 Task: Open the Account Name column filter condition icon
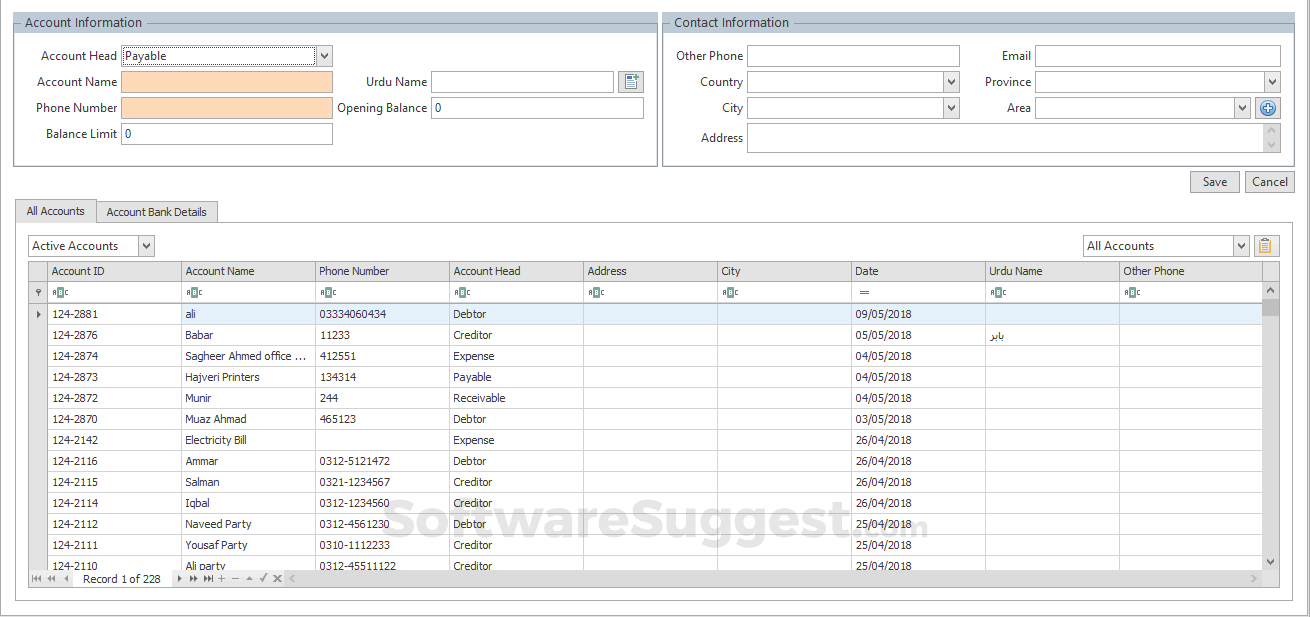pos(193,292)
